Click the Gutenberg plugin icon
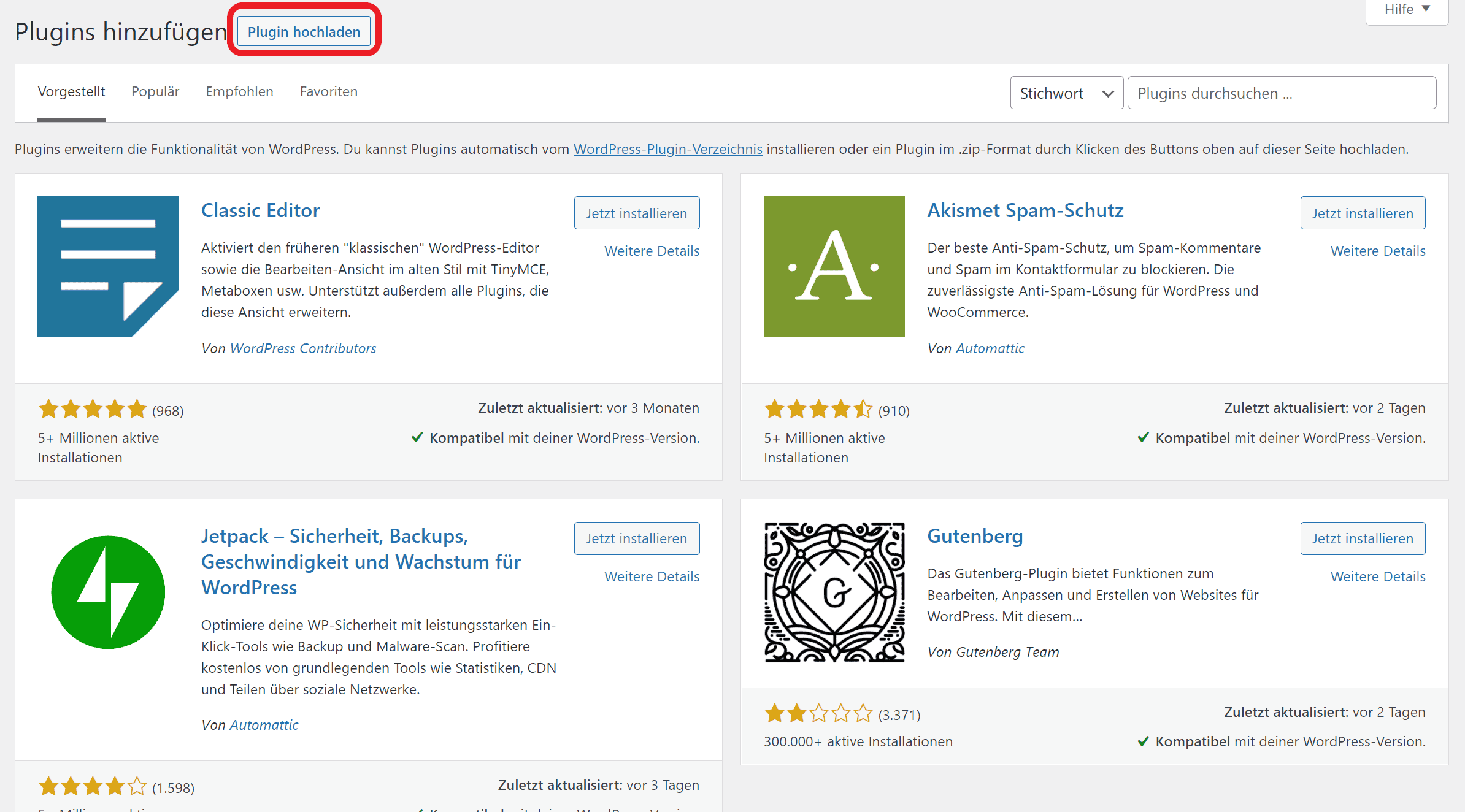This screenshot has width=1465, height=812. 834,592
